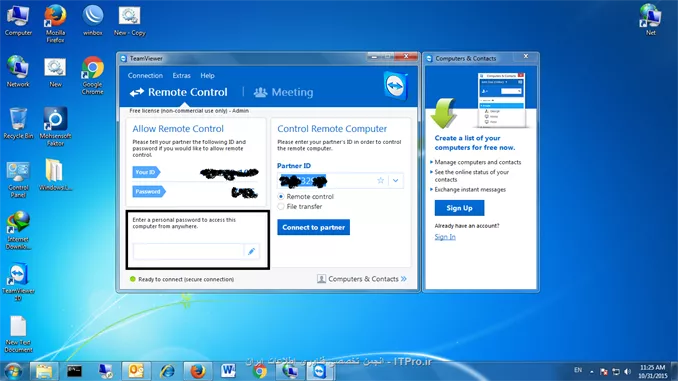Screen dimensions: 678x381
Task: Select the TeamViewer 10 desktop shortcut
Action: [x=18, y=282]
